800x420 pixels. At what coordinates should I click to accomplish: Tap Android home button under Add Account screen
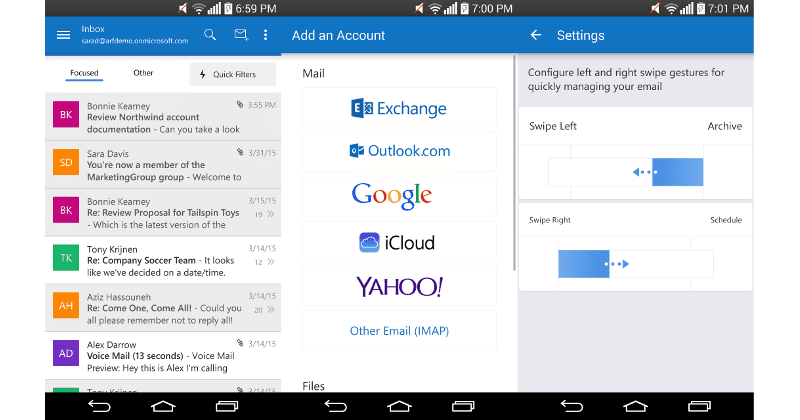(399, 406)
